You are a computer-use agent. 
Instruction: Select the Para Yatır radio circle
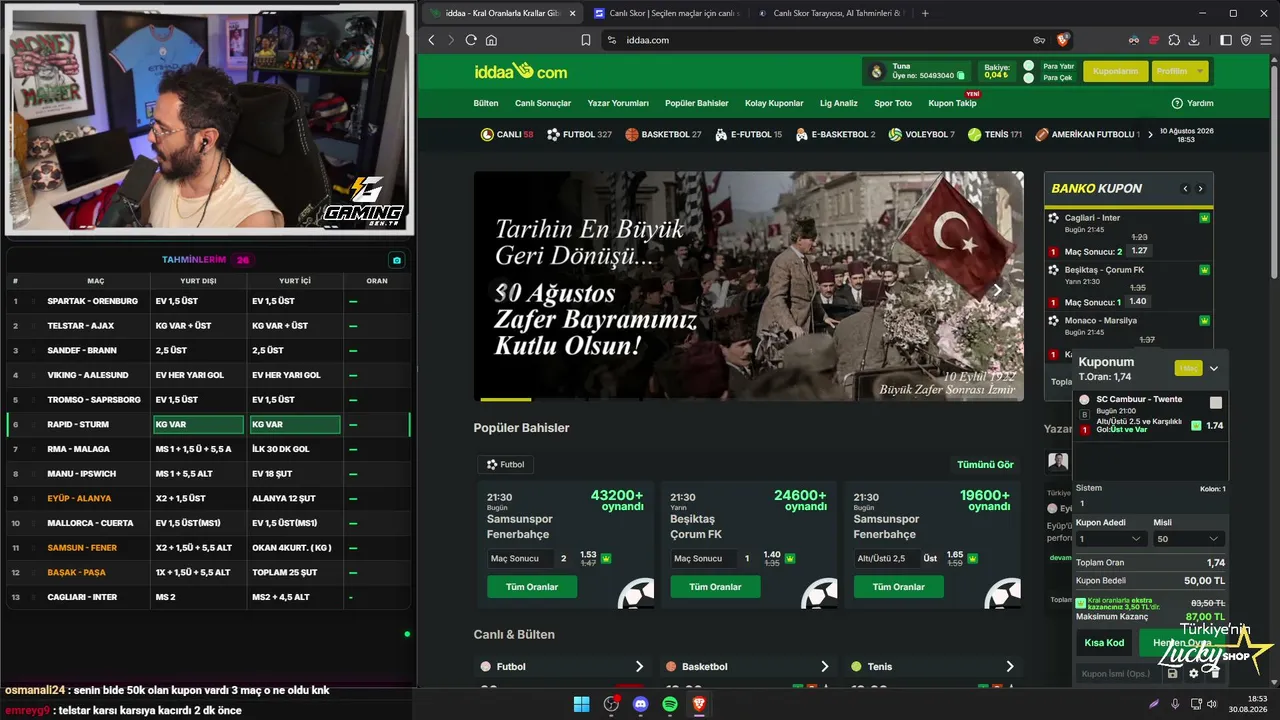(x=1029, y=66)
